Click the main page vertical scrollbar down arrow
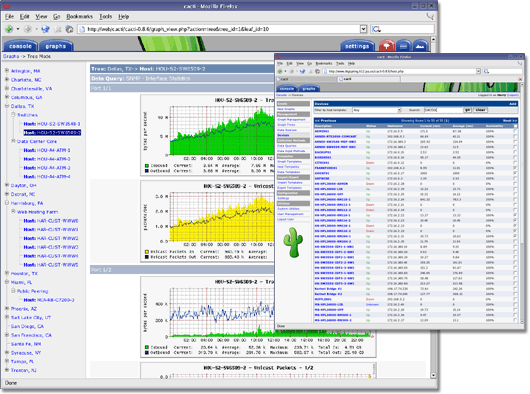Image resolution: width=530 pixels, height=394 pixels. point(433,375)
